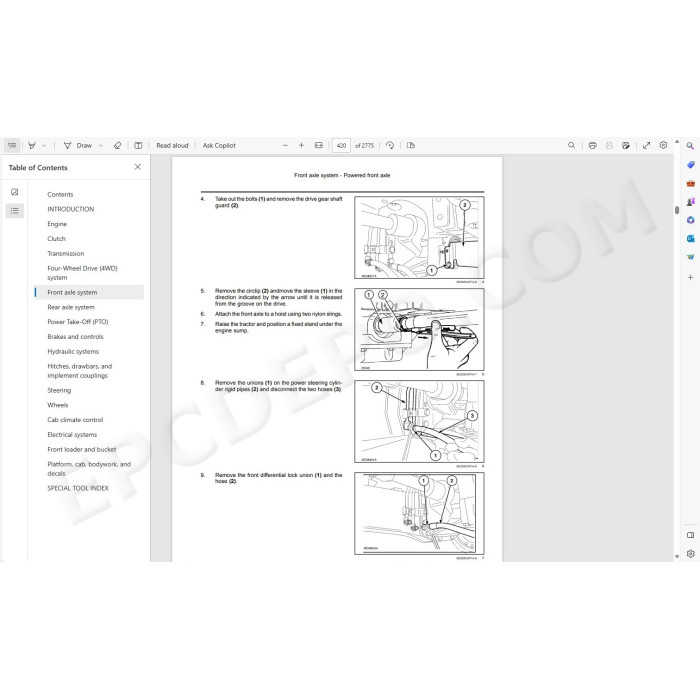Select Front axle system entry
The height and width of the screenshot is (700, 700).
click(89, 292)
